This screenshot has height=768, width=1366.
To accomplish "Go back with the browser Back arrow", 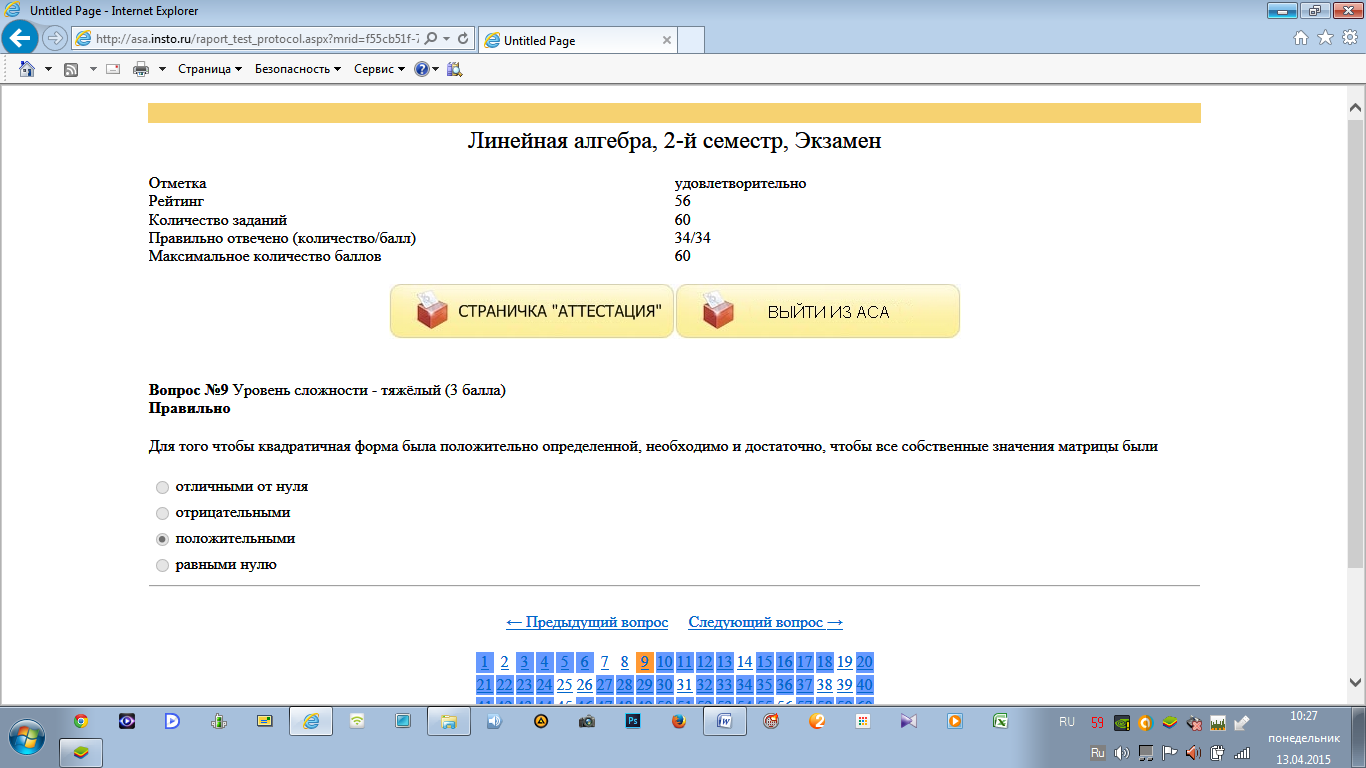I will (x=20, y=38).
